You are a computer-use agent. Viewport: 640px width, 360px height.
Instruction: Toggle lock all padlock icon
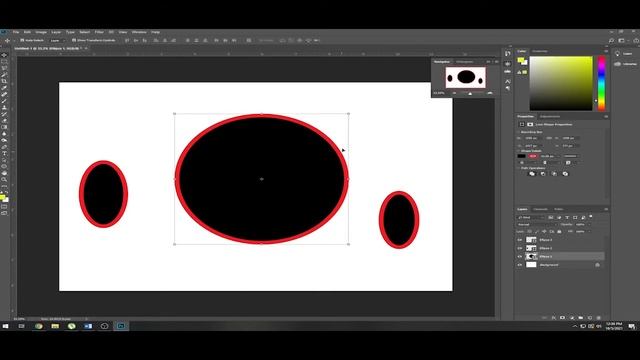[x=559, y=231]
